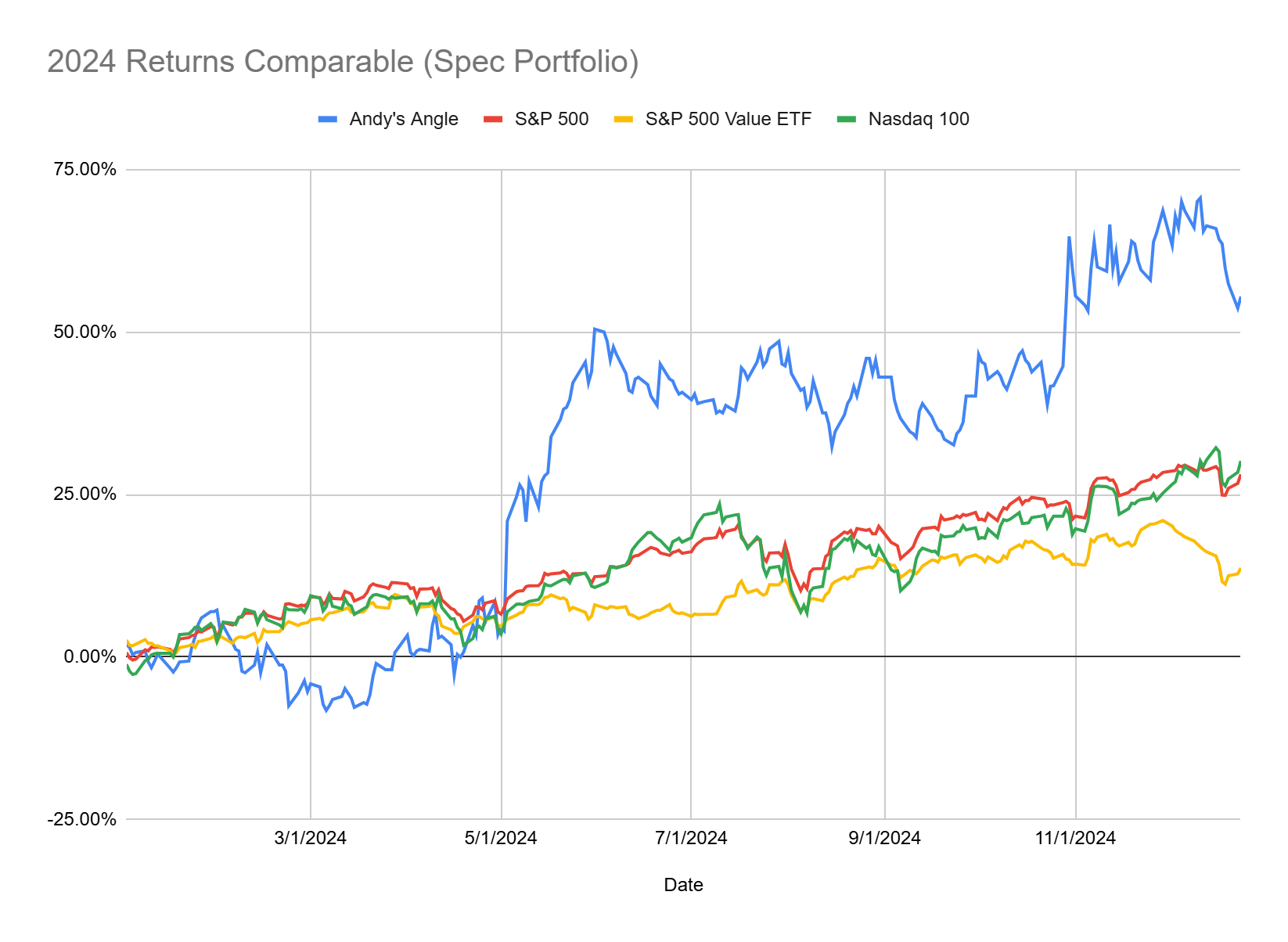This screenshot has height=942, width=1288.
Task: Select the 9/1/2024 date axis label
Action: [x=884, y=838]
